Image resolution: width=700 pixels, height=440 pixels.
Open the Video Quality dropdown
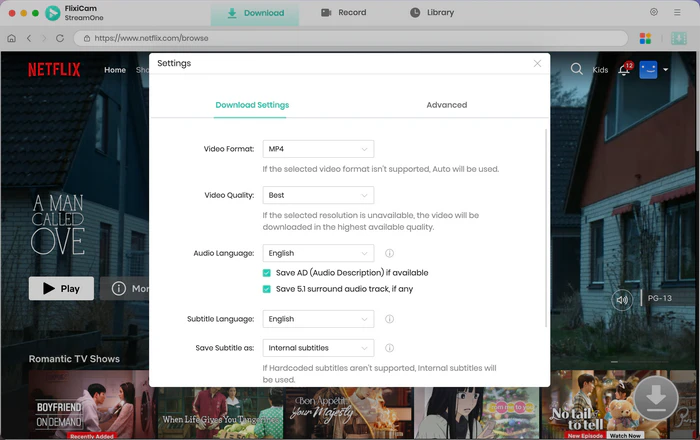click(318, 195)
